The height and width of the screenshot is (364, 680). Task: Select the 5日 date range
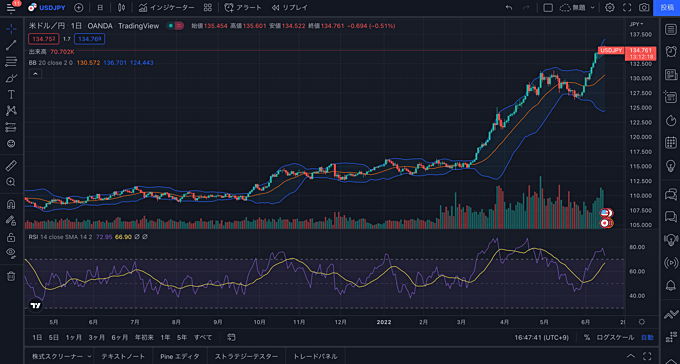53,338
